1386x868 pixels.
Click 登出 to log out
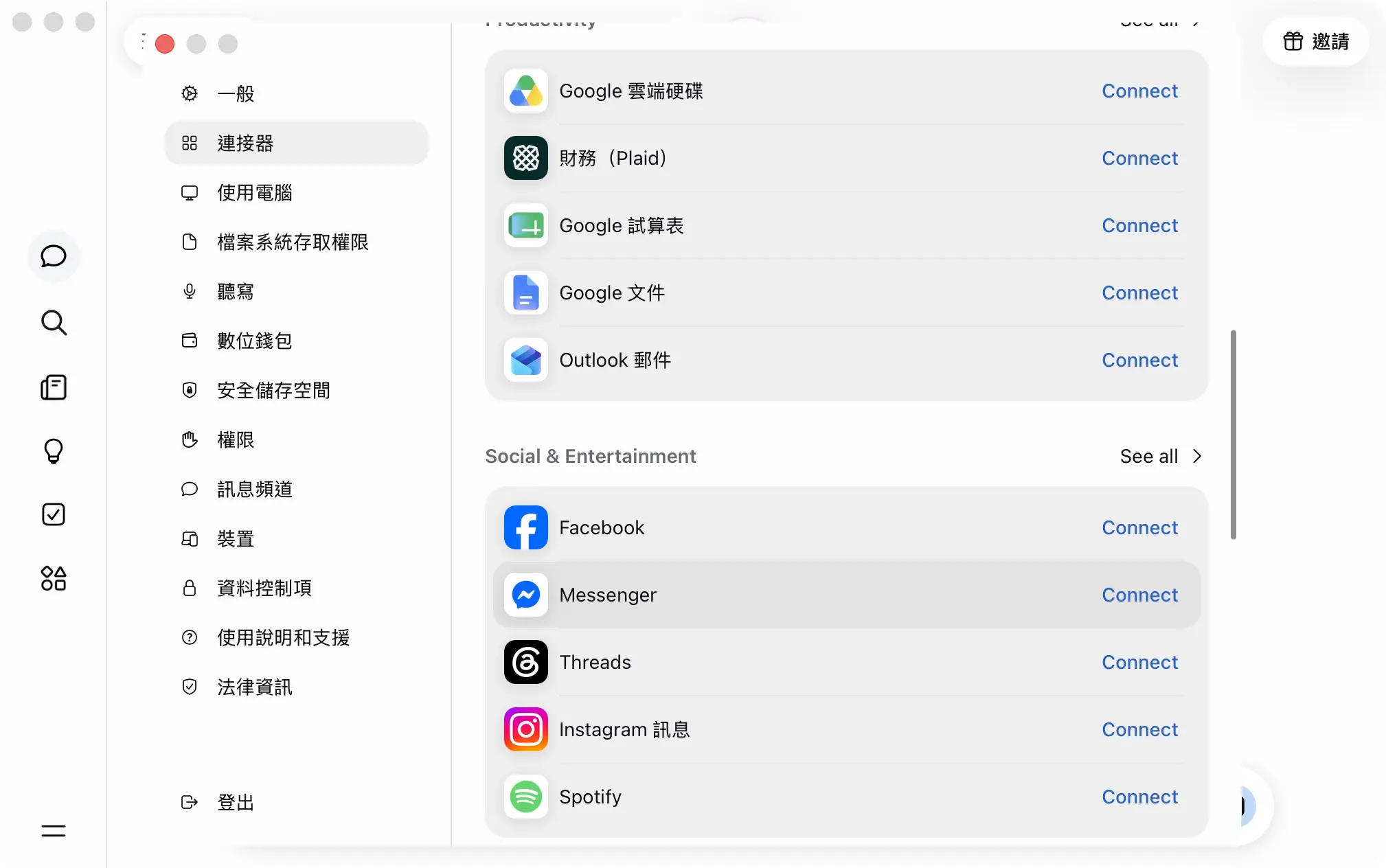coord(297,802)
